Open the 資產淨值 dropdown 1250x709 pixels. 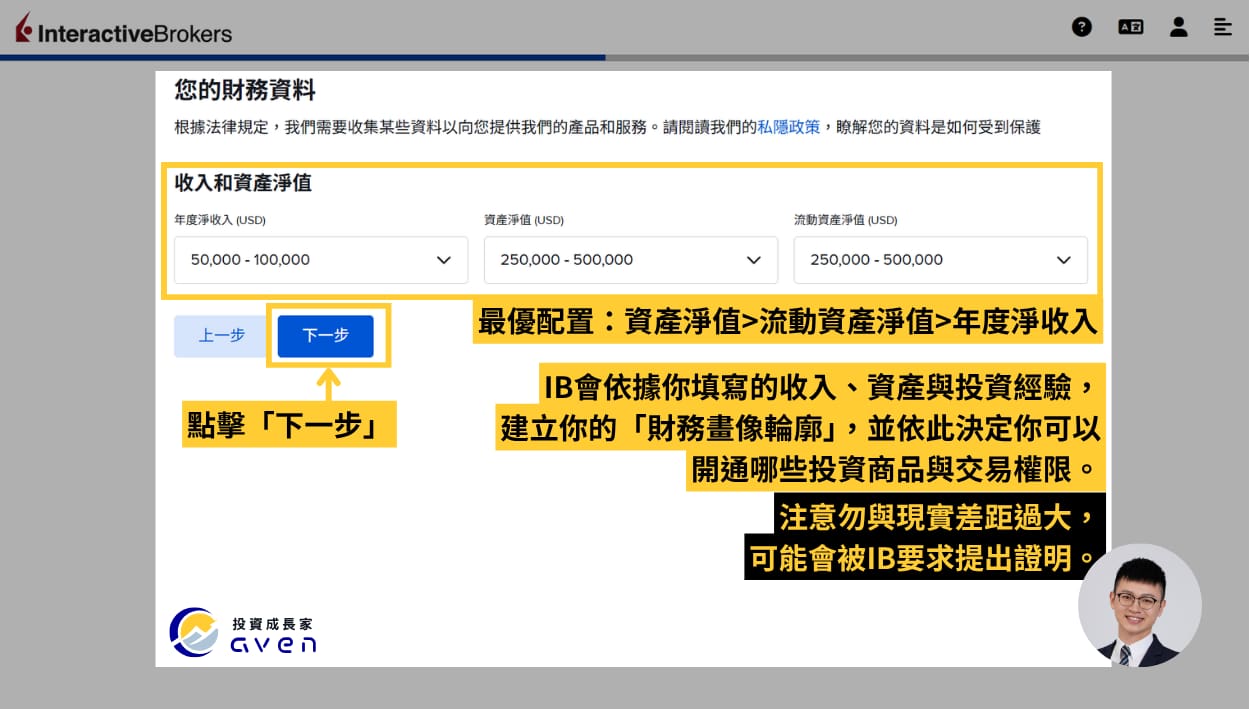(x=631, y=260)
